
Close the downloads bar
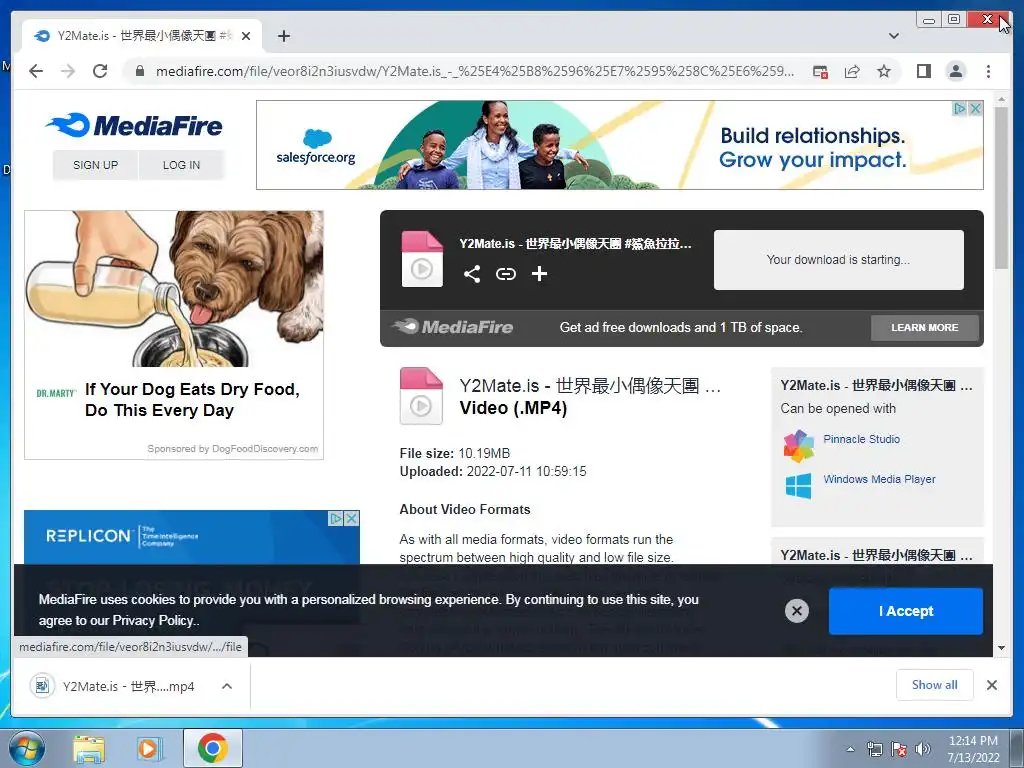pos(991,685)
